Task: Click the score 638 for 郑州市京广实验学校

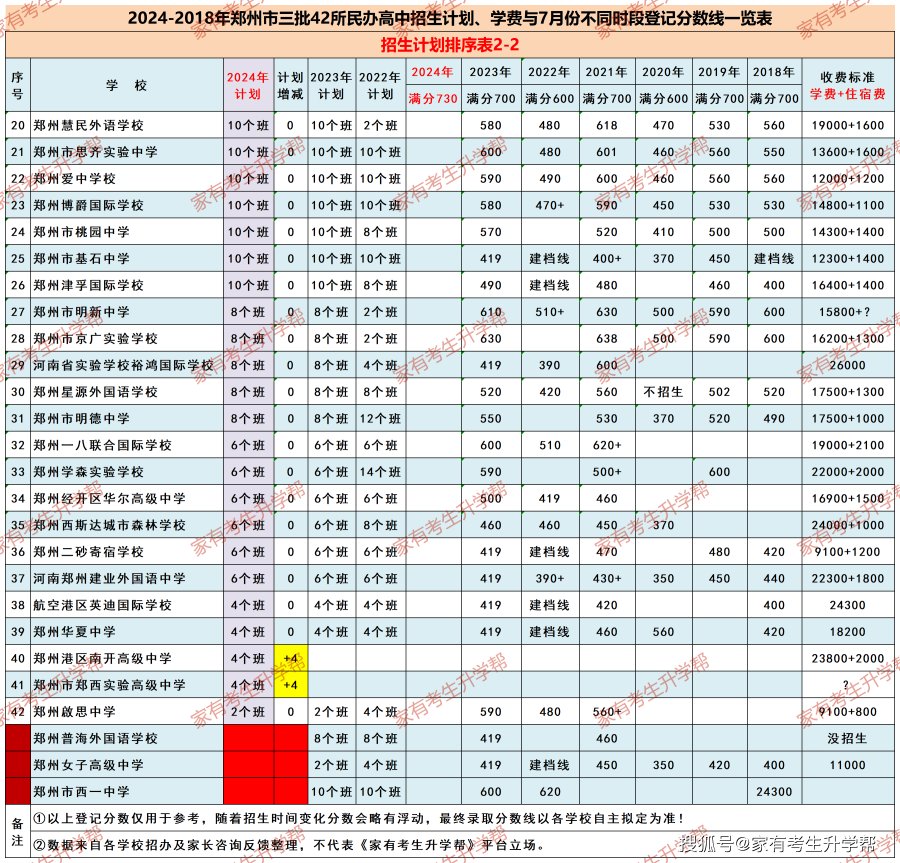Action: click(606, 339)
